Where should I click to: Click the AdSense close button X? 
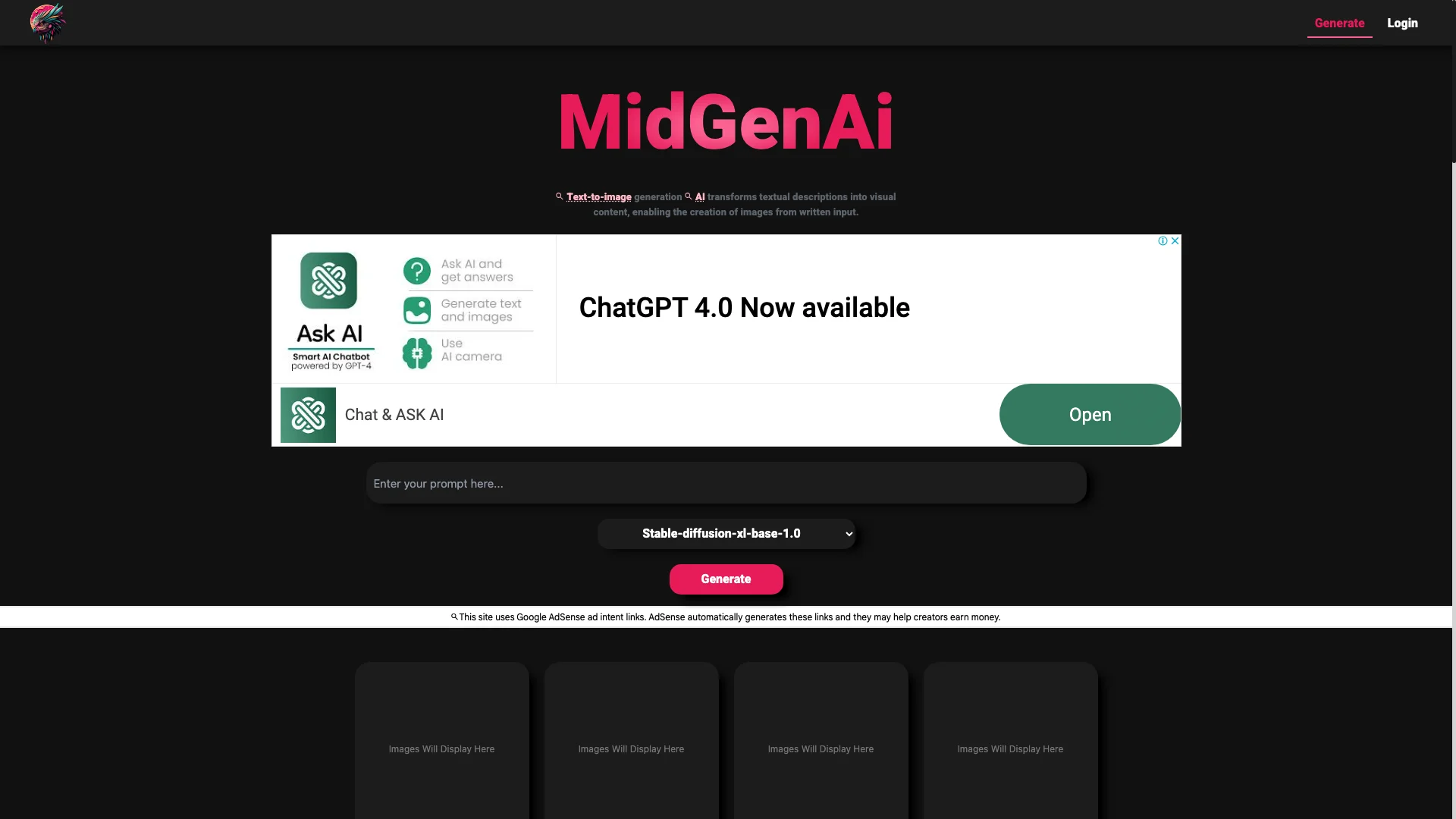coord(1175,241)
